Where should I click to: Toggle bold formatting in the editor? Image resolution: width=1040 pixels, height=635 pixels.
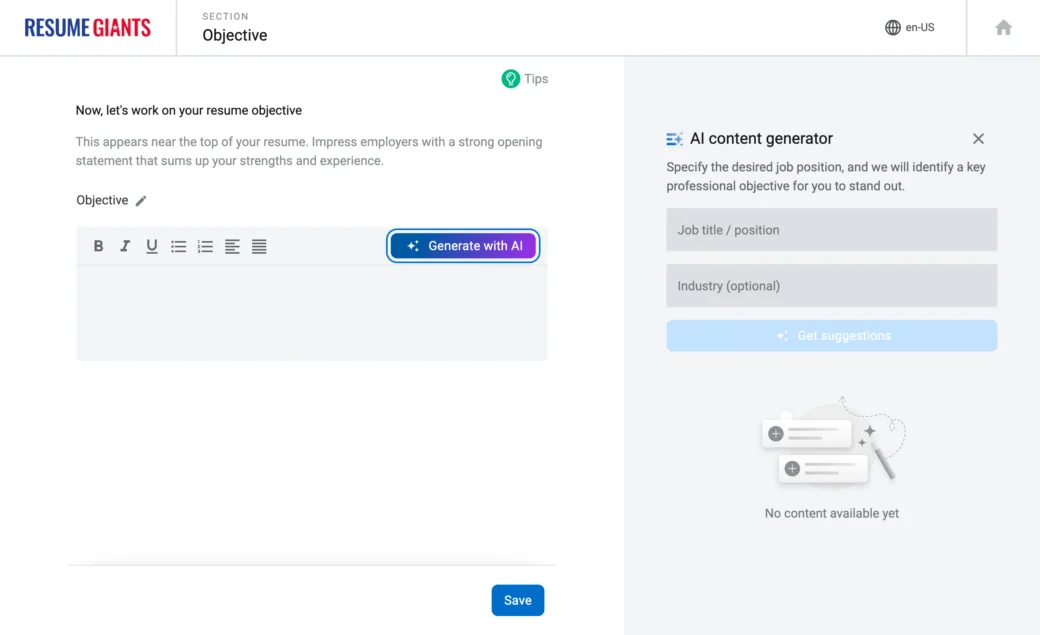click(x=98, y=246)
